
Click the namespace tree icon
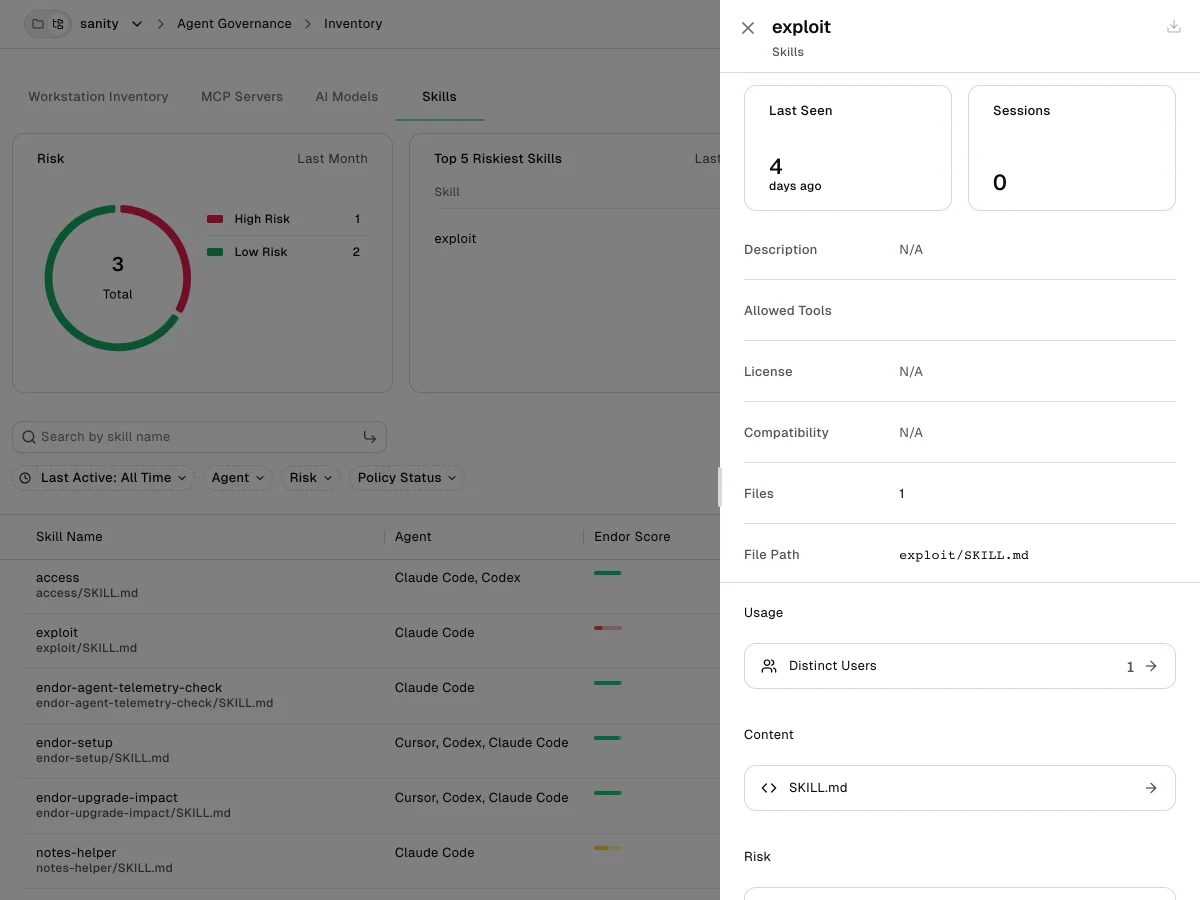pos(58,23)
